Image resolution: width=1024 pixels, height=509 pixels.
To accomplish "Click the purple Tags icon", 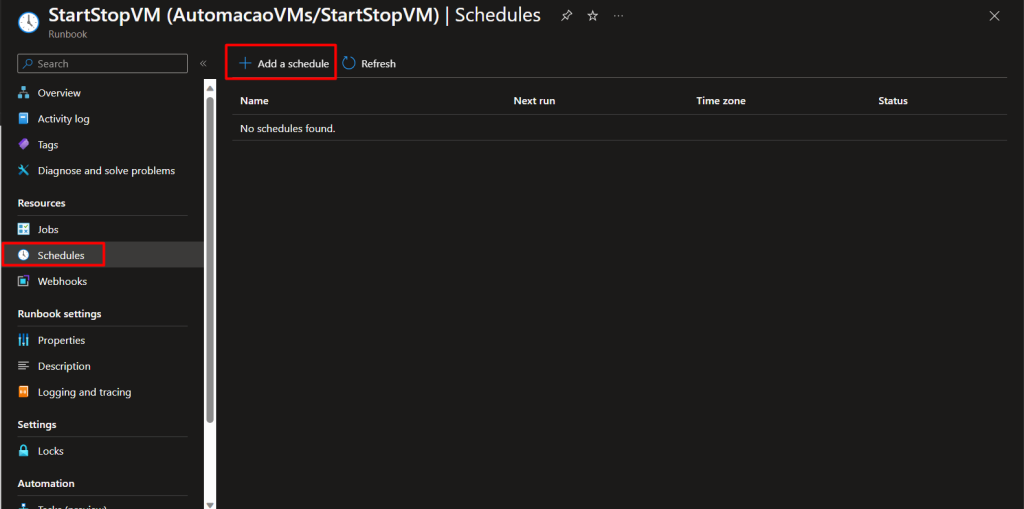I will [x=24, y=145].
